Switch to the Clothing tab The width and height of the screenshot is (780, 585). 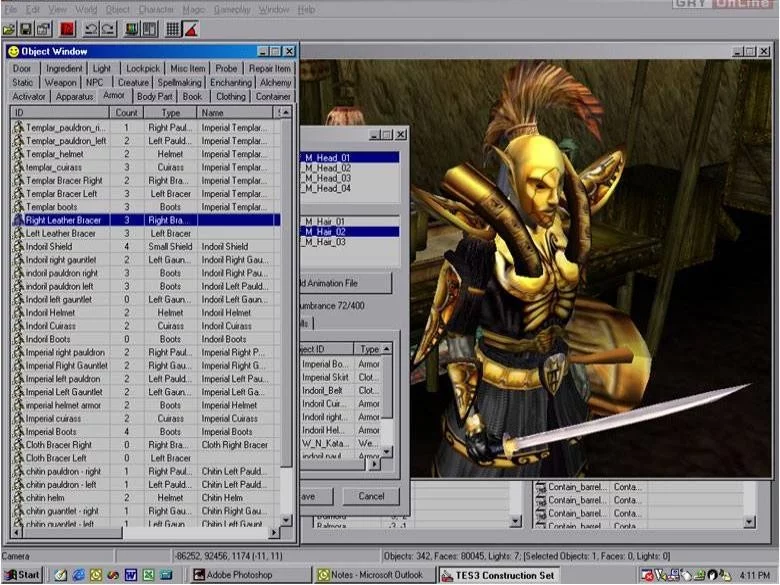(x=230, y=97)
